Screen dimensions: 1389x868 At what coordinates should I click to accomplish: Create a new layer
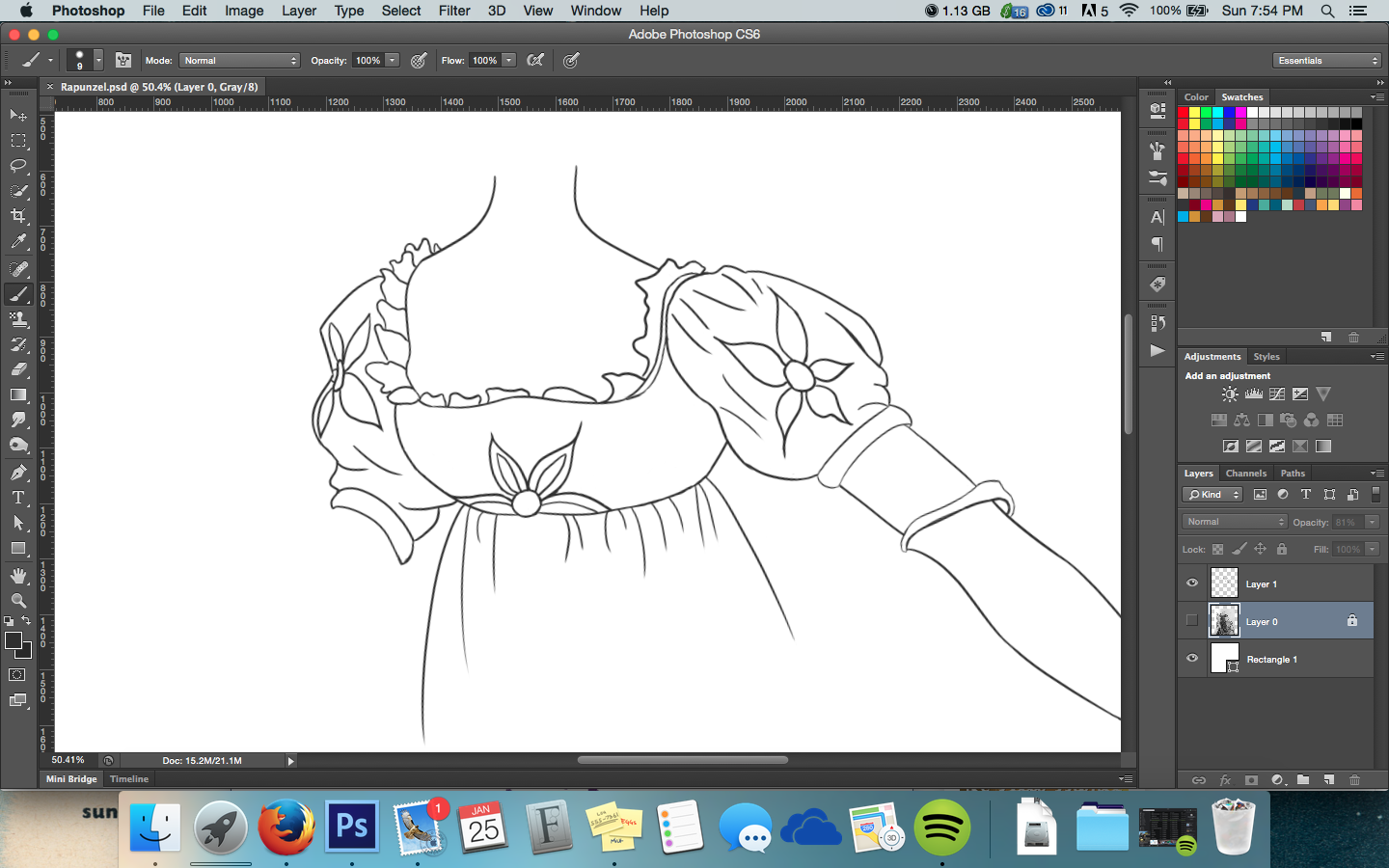[x=1328, y=780]
